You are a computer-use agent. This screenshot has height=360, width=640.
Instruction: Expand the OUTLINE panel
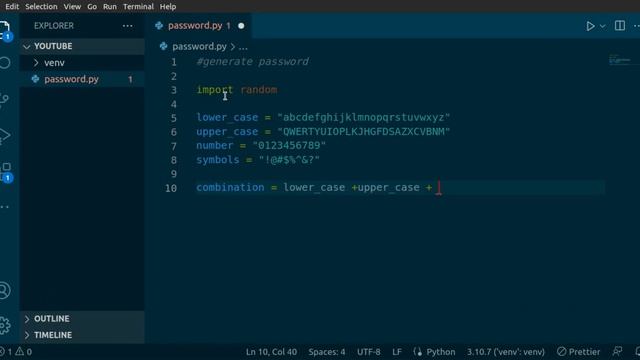(82, 319)
